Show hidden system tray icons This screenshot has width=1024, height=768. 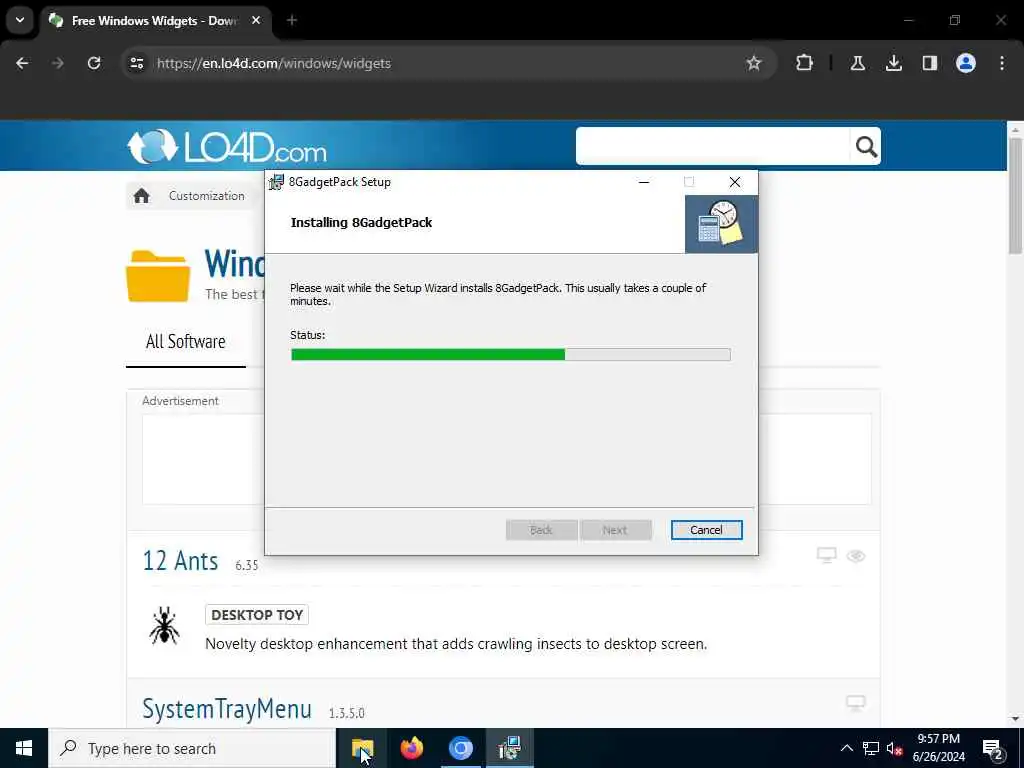point(846,748)
